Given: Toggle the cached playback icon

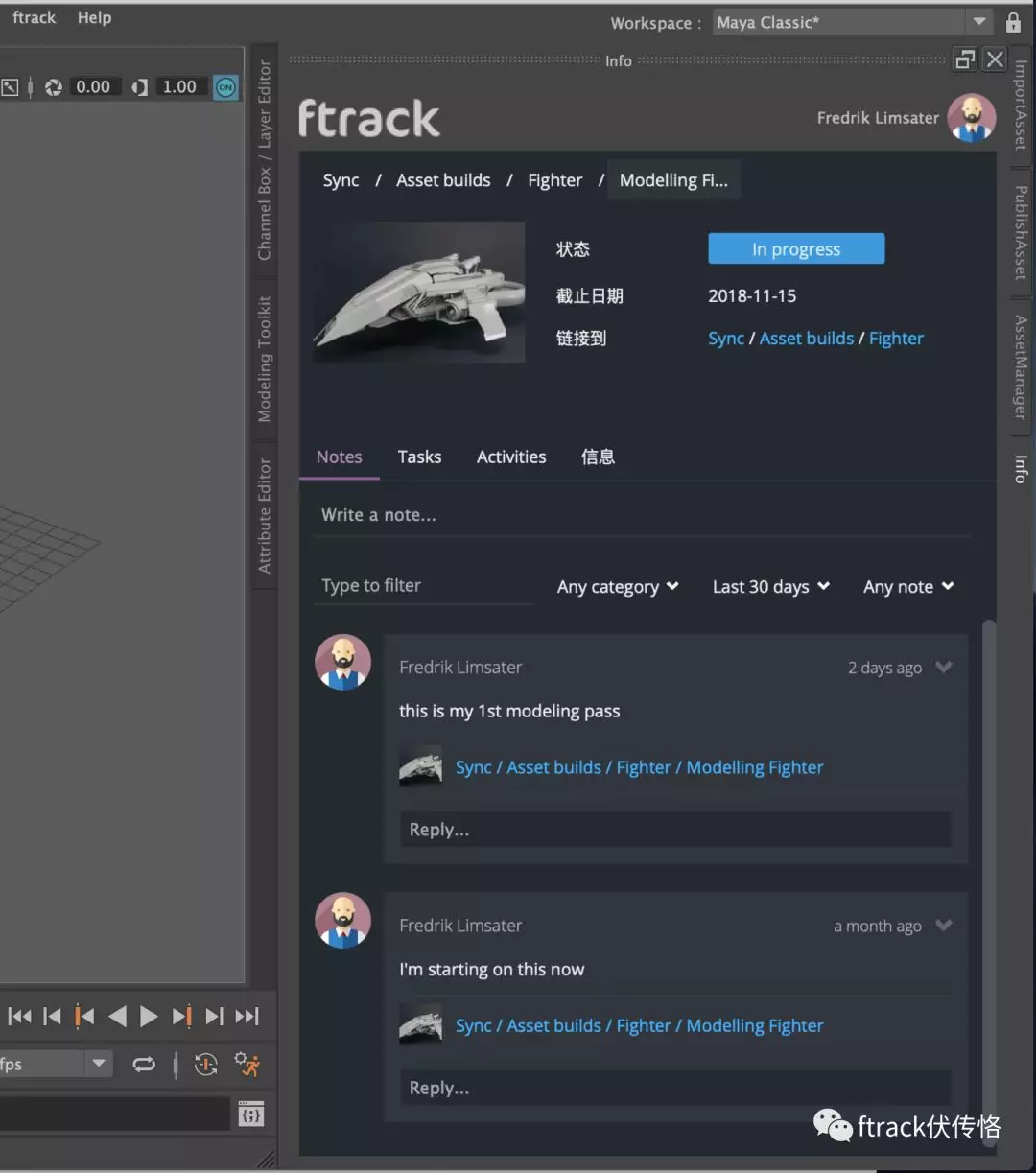Looking at the screenshot, I should coord(205,1065).
